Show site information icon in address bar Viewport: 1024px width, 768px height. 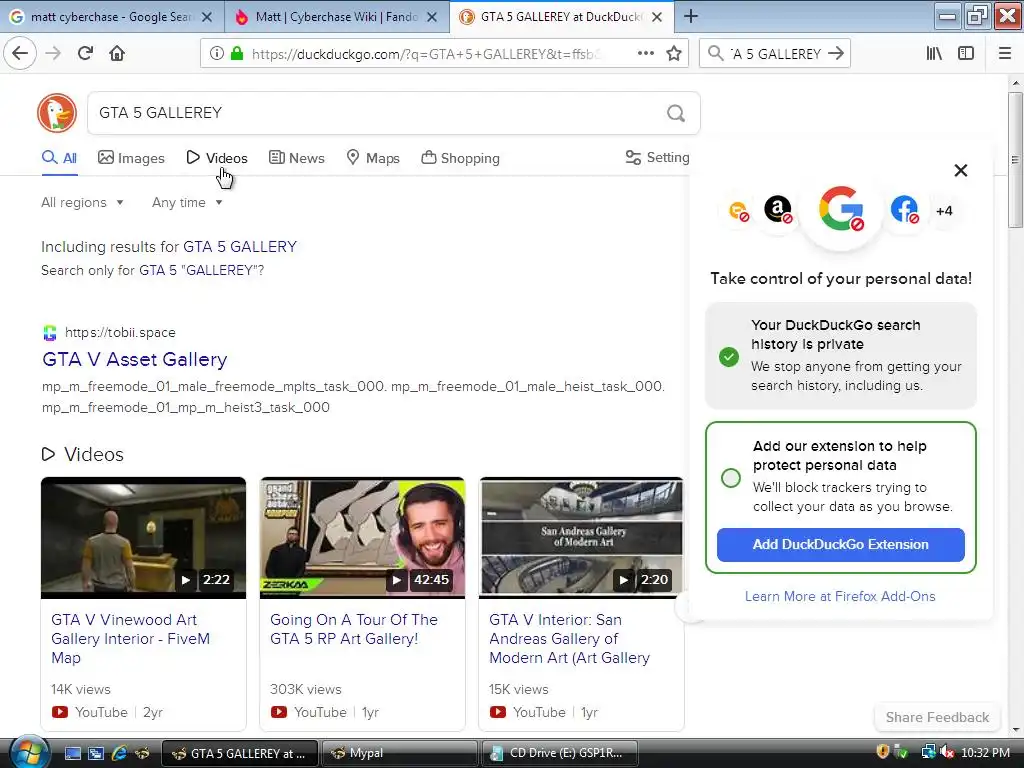coord(216,54)
